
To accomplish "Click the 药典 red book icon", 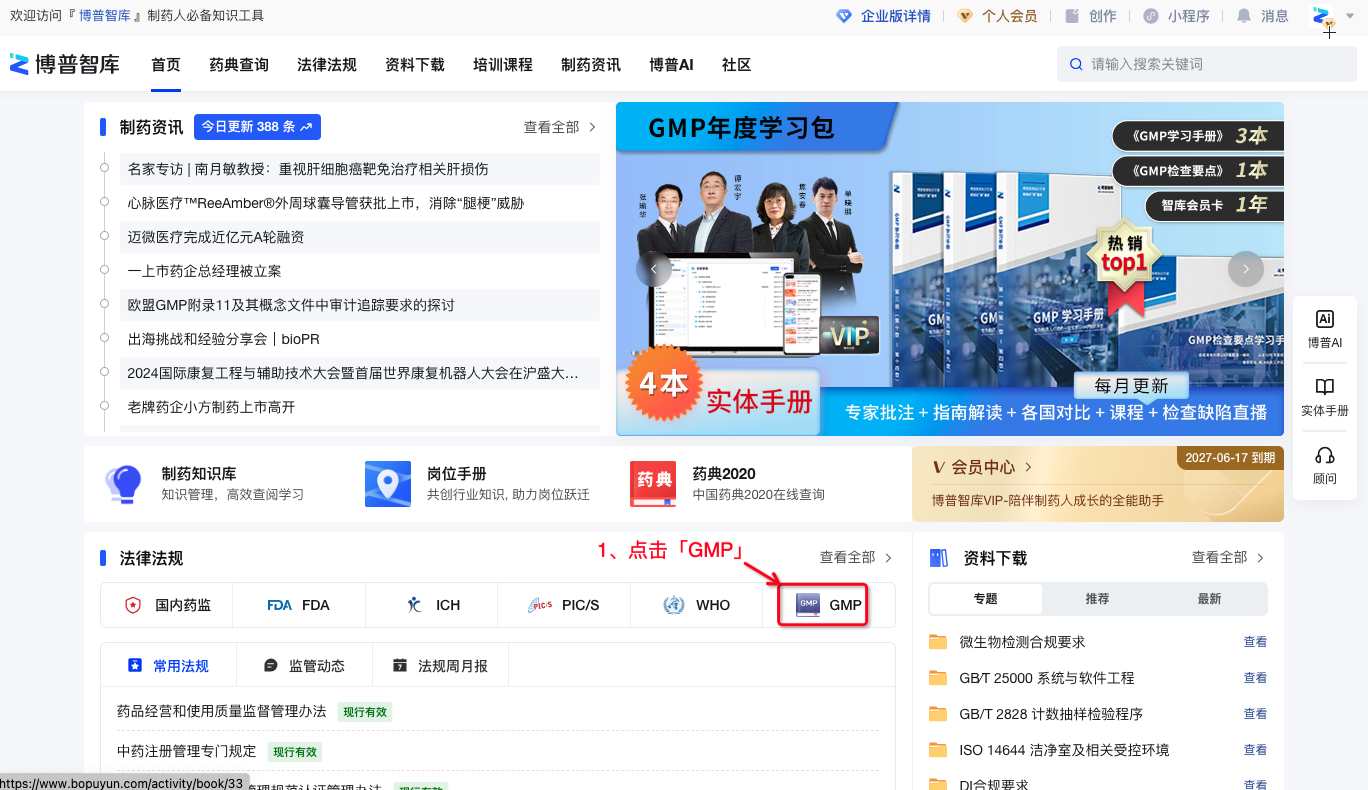I will click(654, 484).
